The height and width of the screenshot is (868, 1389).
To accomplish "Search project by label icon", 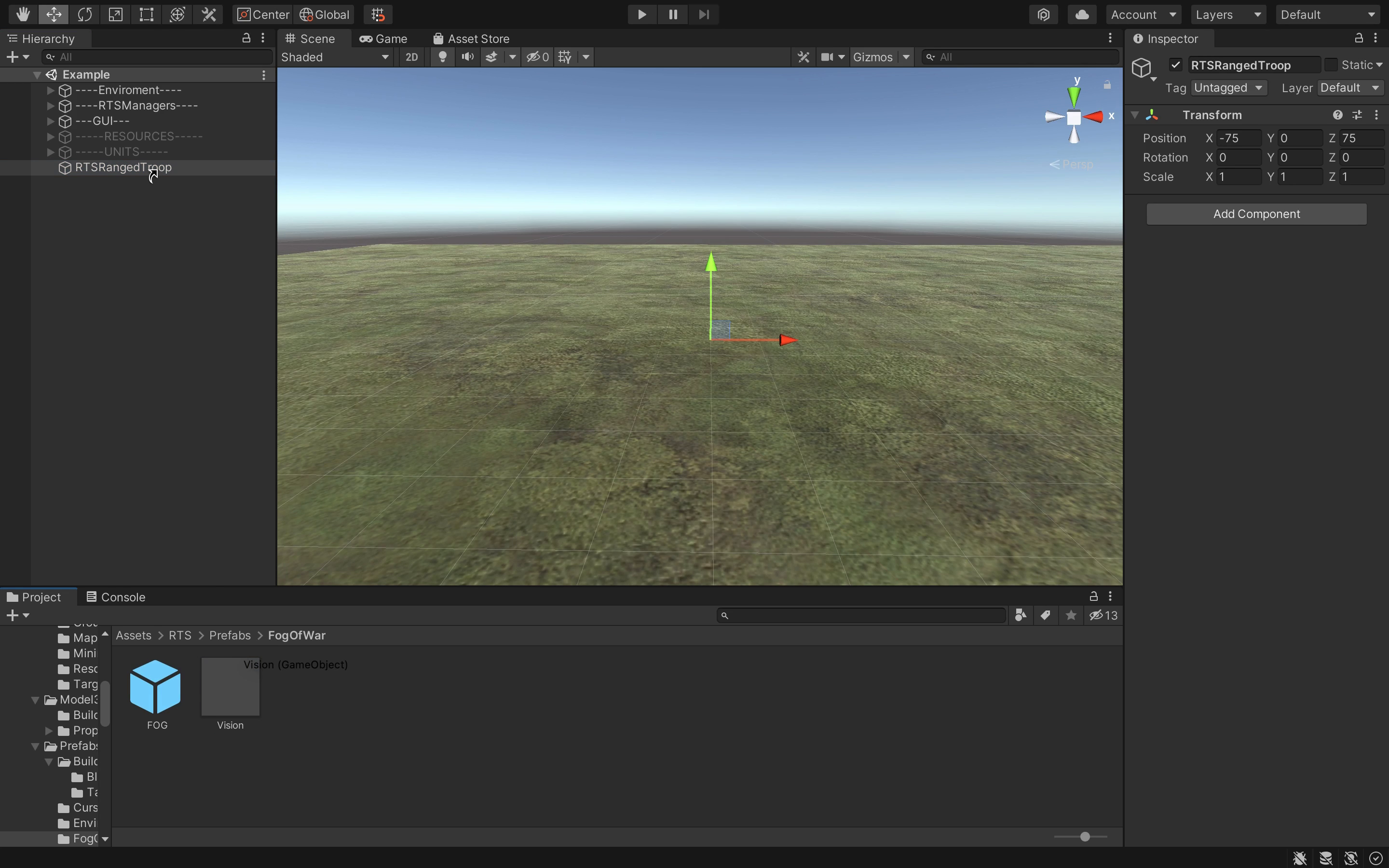I will pos(1046,615).
